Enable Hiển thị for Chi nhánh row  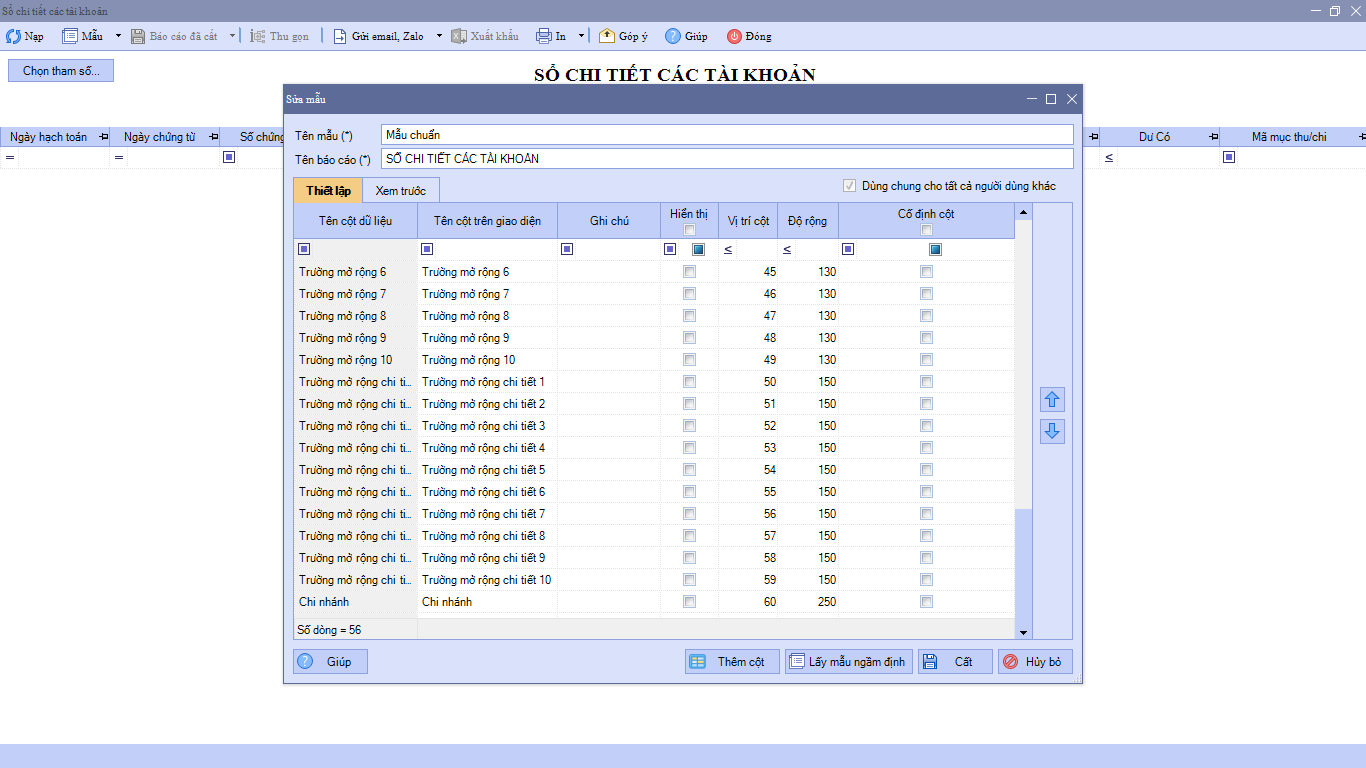689,602
